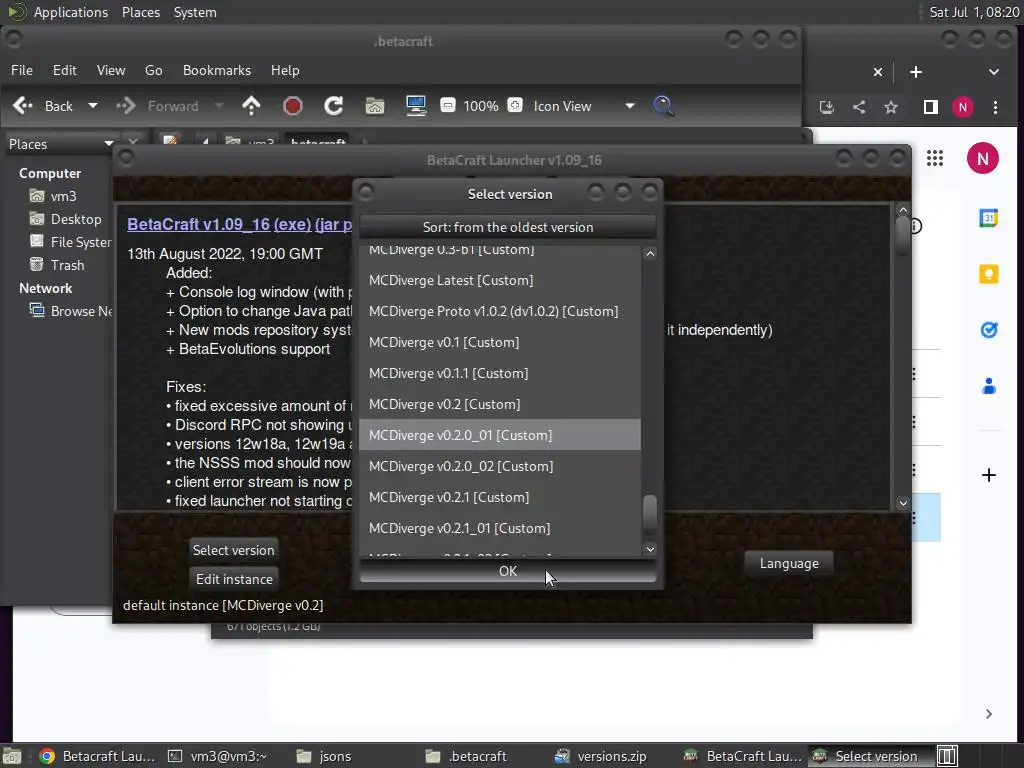Open the File menu

pos(22,70)
